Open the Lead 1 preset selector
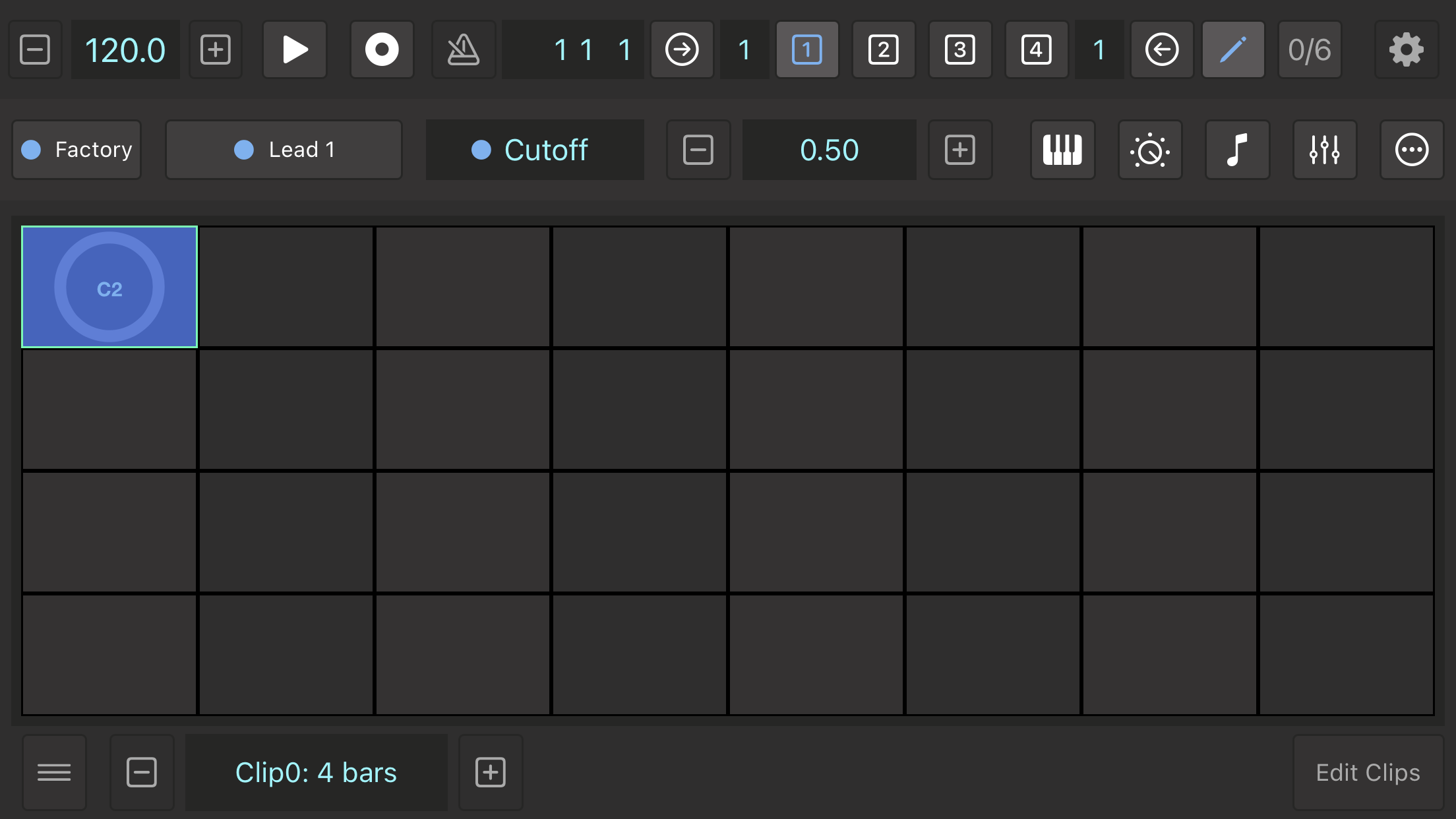Image resolution: width=1456 pixels, height=819 pixels. tap(284, 150)
